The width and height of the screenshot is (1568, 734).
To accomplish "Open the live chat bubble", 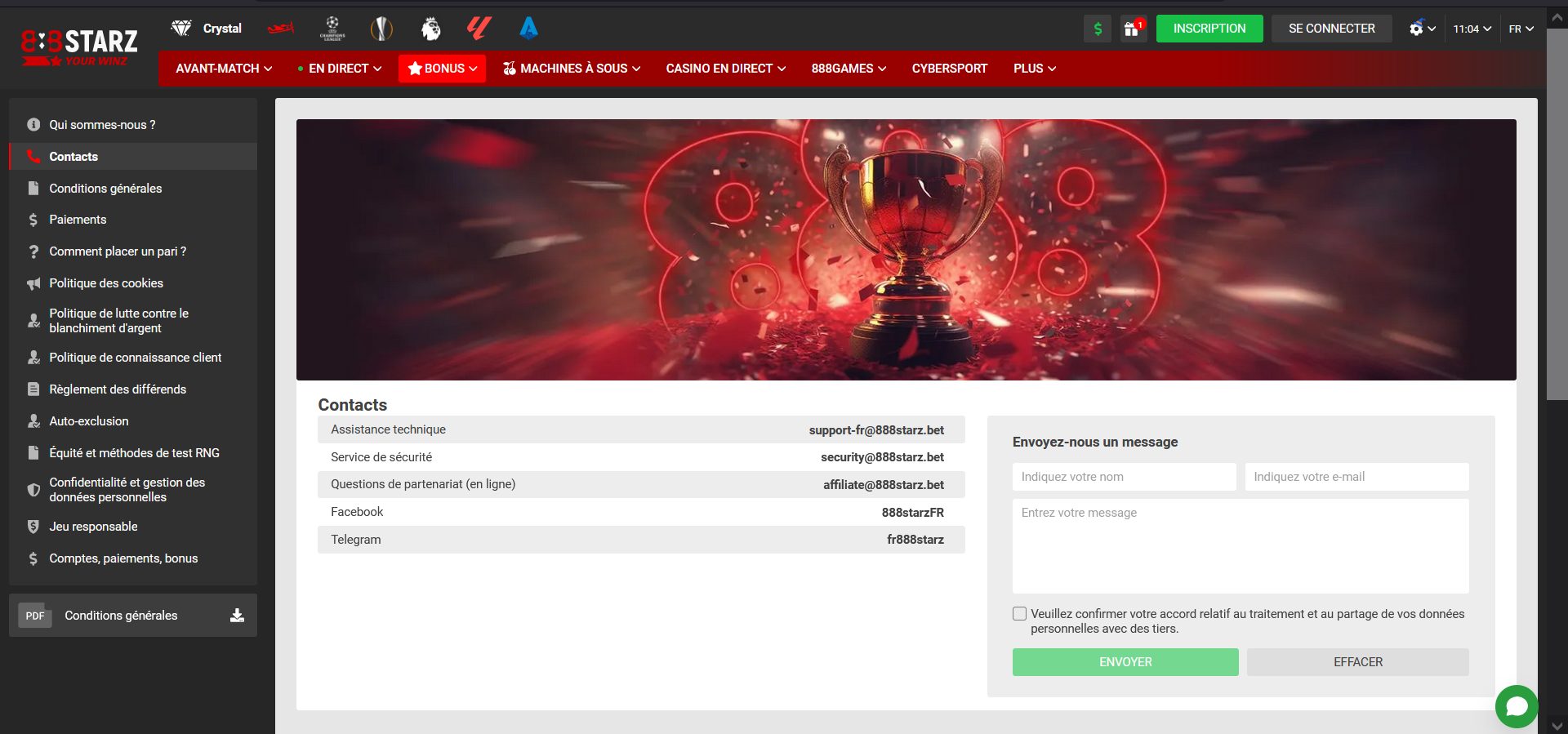I will point(1517,706).
